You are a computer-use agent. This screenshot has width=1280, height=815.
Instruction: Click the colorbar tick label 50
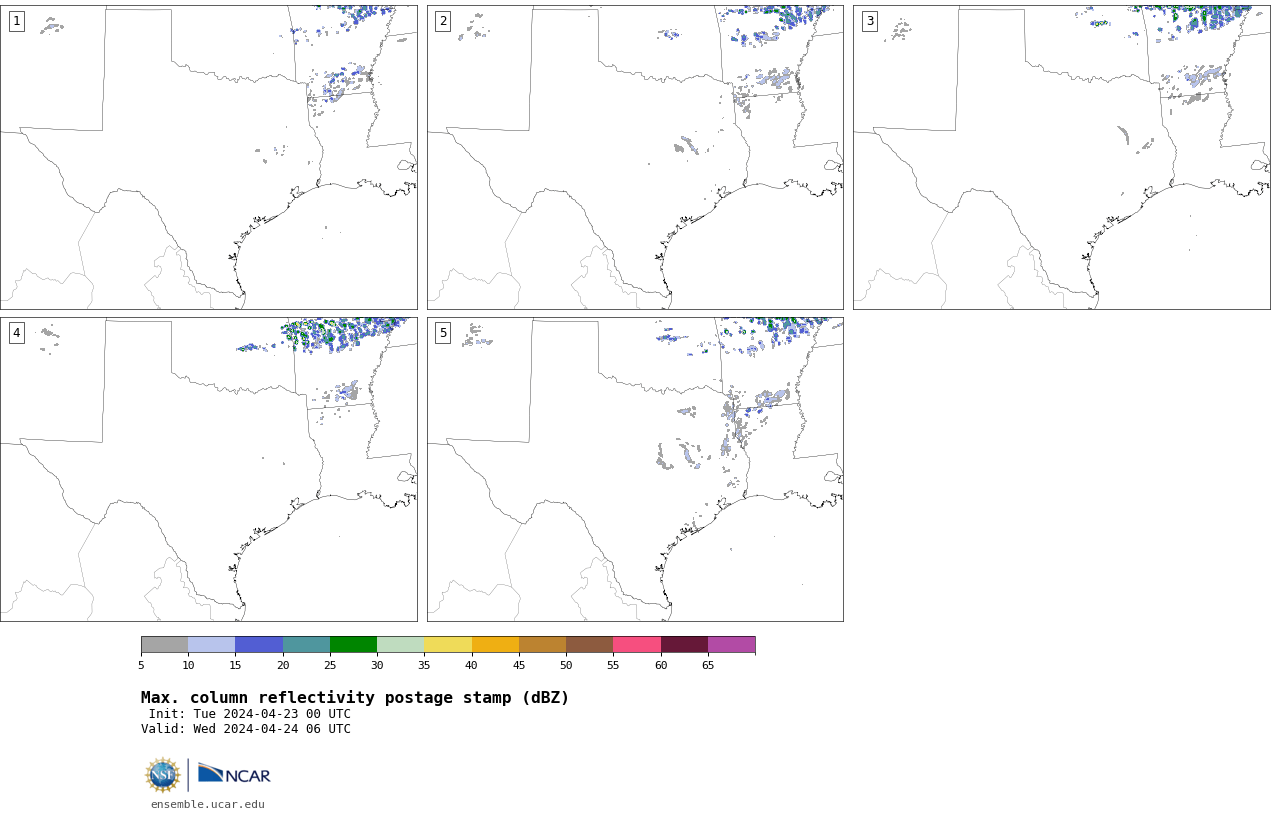566,665
